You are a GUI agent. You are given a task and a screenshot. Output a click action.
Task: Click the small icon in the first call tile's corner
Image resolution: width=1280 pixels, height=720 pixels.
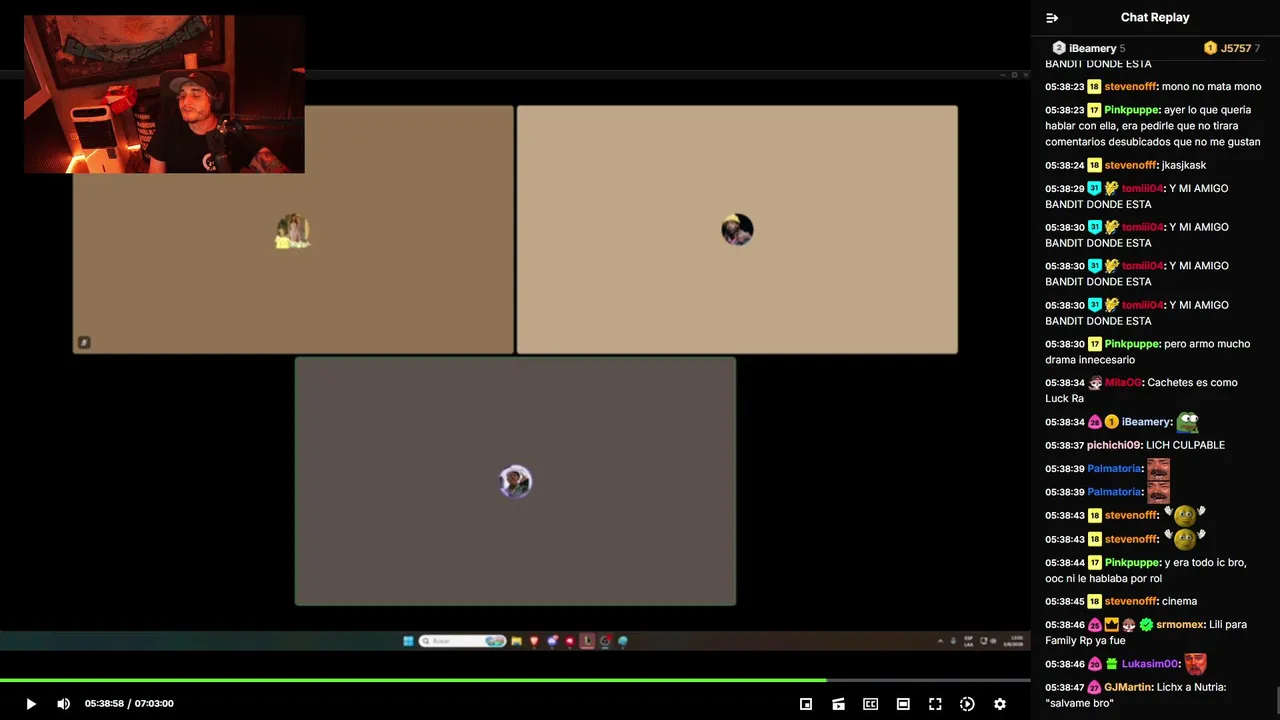coord(84,343)
